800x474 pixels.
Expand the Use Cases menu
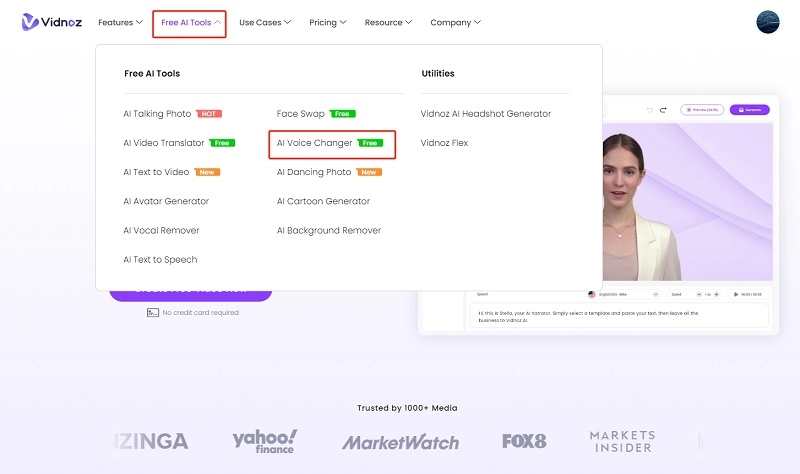pyautogui.click(x=265, y=22)
